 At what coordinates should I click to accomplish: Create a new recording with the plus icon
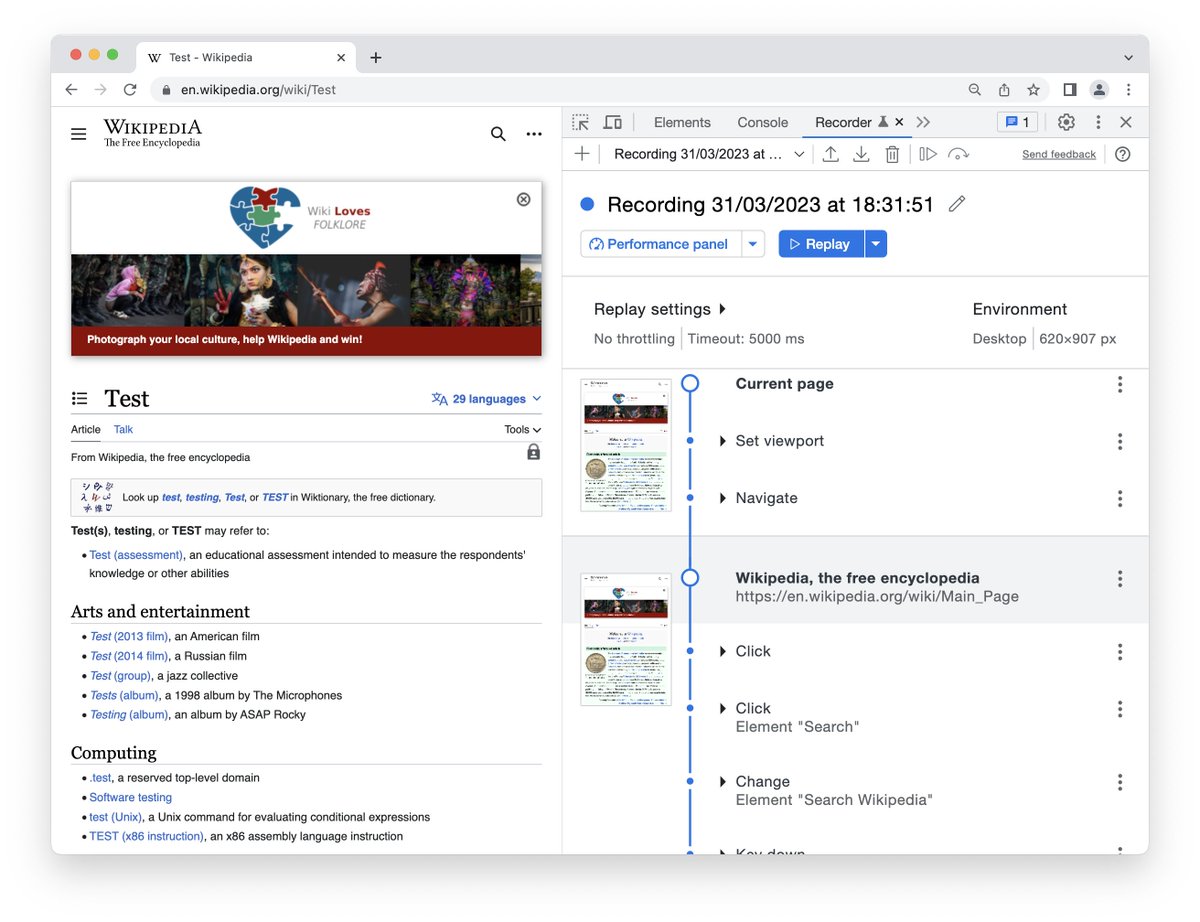pyautogui.click(x=582, y=153)
